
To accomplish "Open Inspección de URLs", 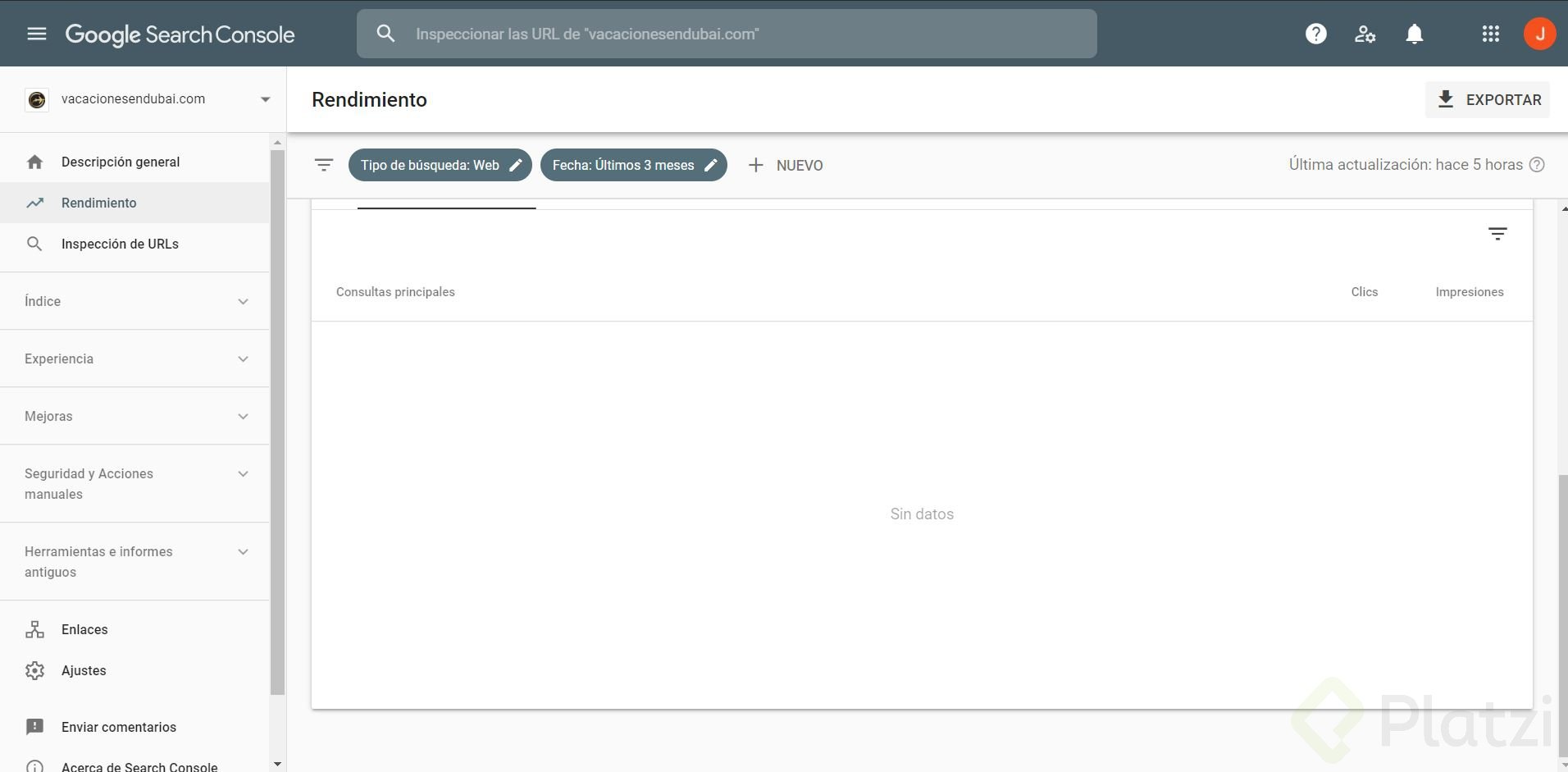I will pos(134,244).
